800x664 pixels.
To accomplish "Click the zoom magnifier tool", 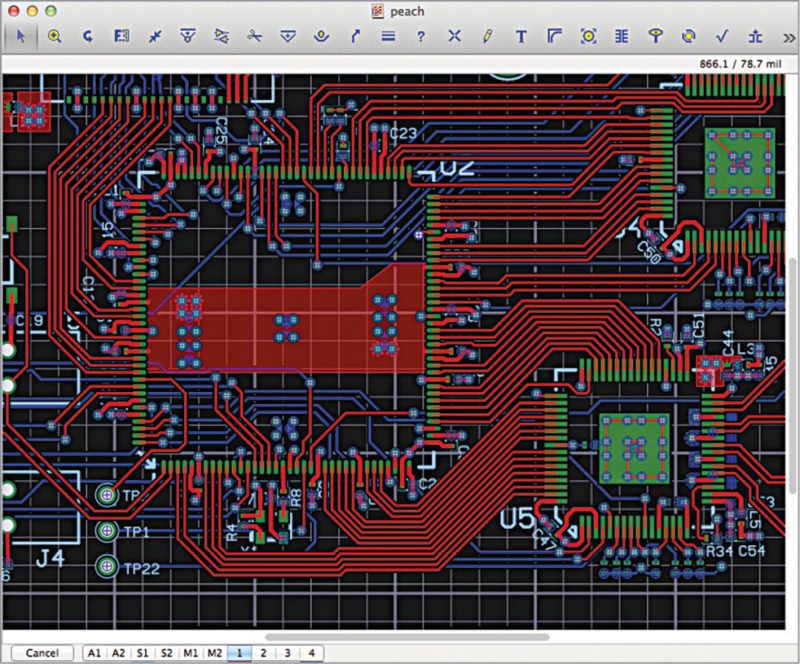I will (54, 37).
